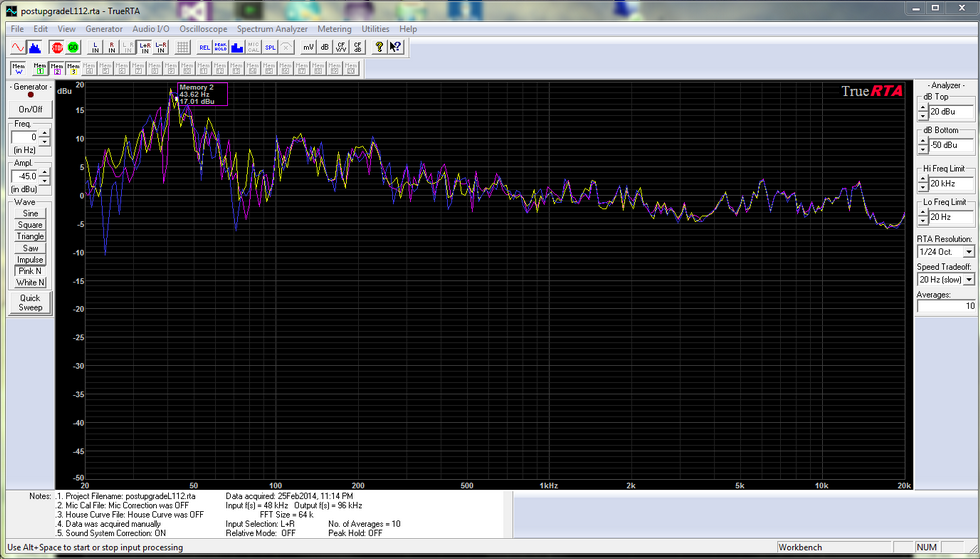Choose the L-R IN input selection
Screen dimensions: 980x559
point(161,47)
